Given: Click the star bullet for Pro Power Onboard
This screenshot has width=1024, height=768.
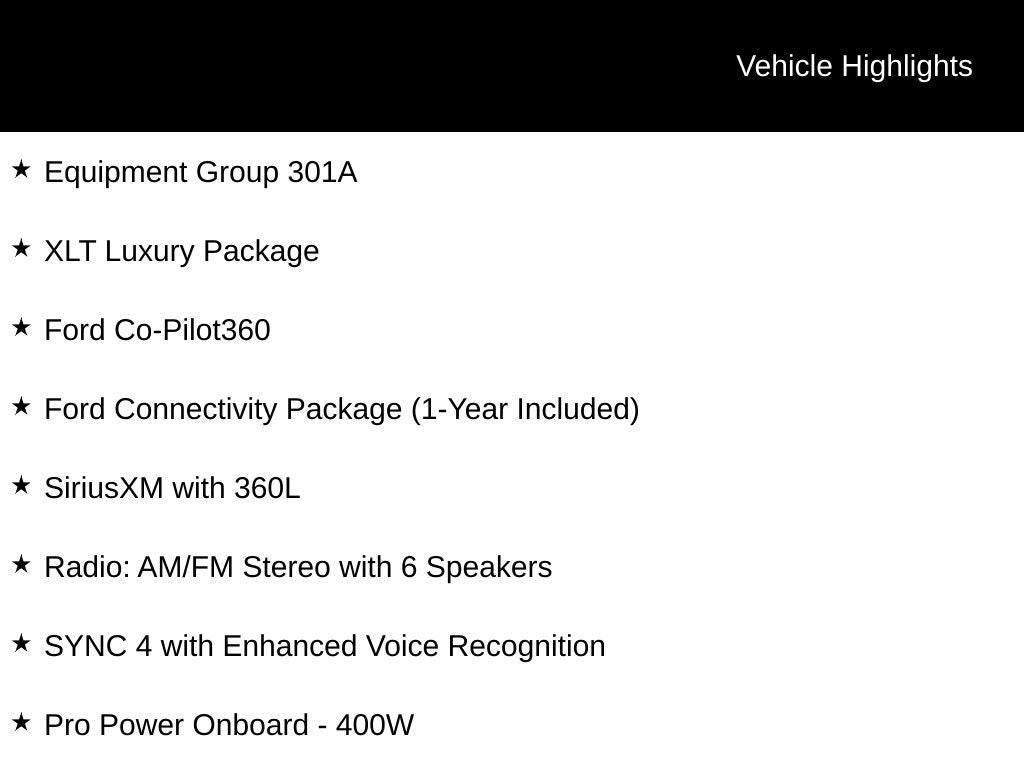Looking at the screenshot, I should (21, 723).
